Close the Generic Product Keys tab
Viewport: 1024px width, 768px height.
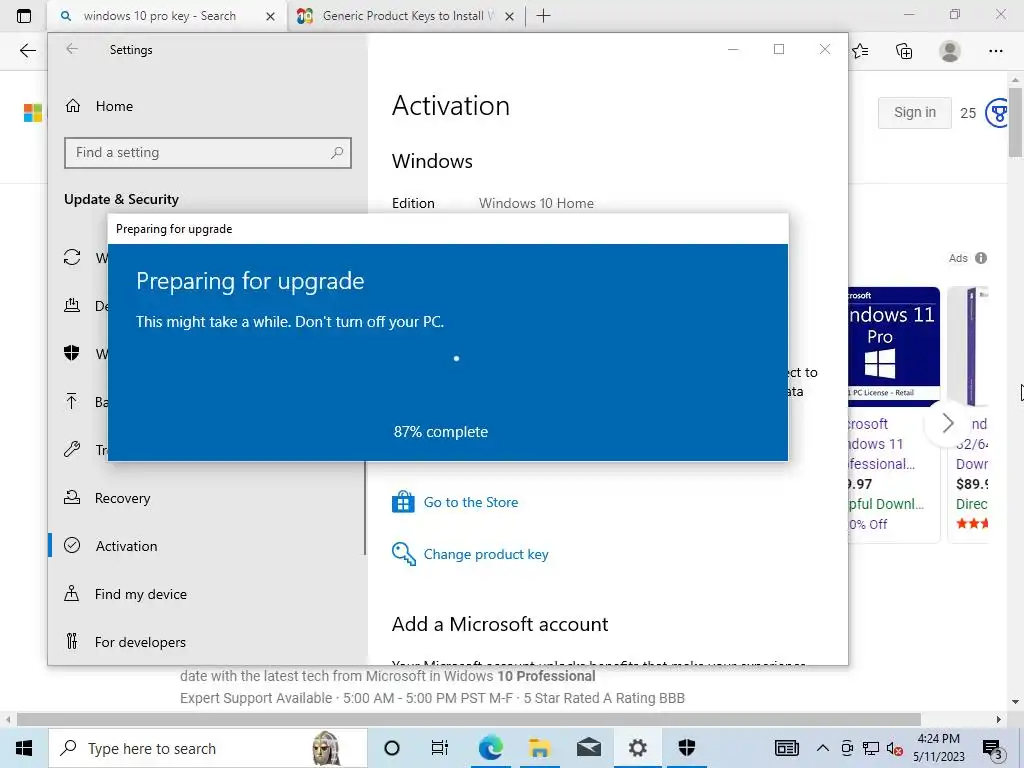pyautogui.click(x=510, y=16)
